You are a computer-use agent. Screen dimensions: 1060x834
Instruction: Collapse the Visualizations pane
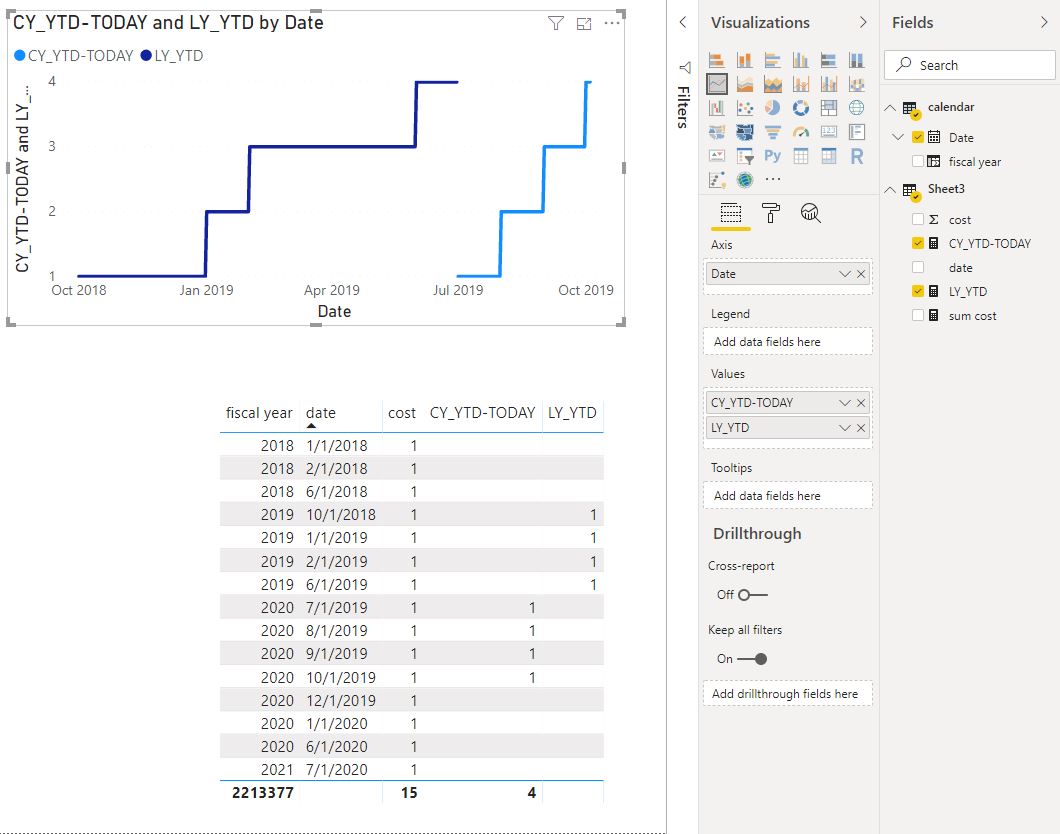[863, 22]
